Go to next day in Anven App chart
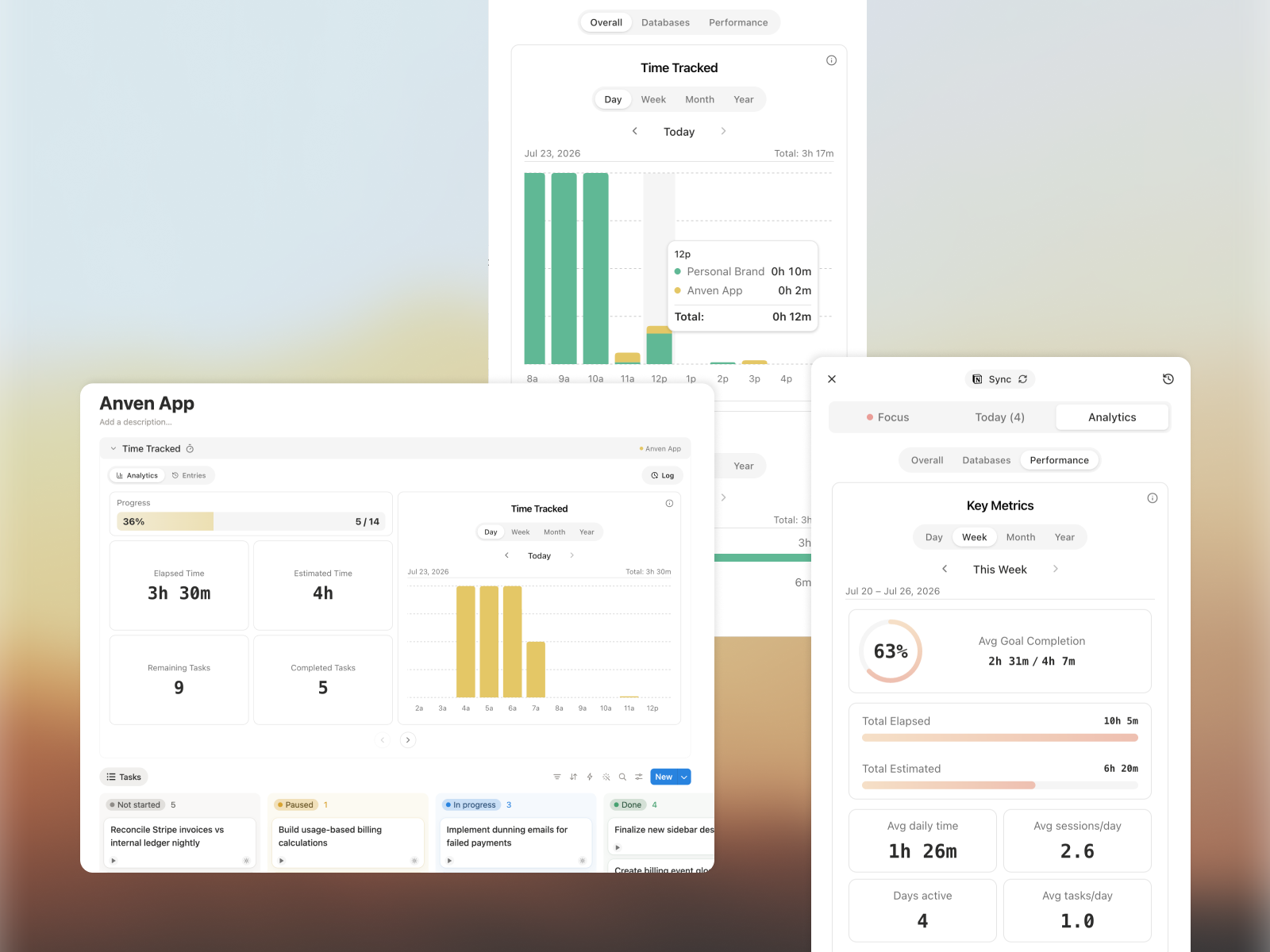 pos(571,555)
